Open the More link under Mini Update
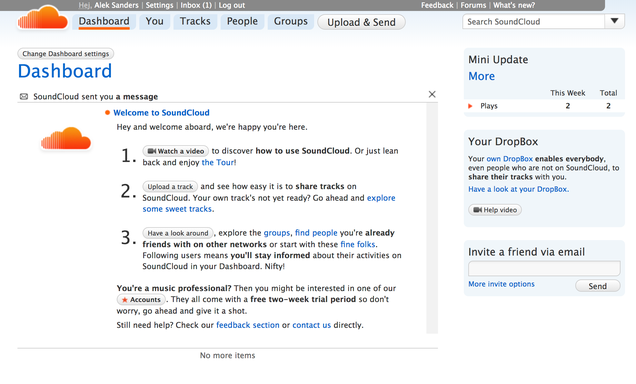This screenshot has height=384, width=636. coord(481,76)
